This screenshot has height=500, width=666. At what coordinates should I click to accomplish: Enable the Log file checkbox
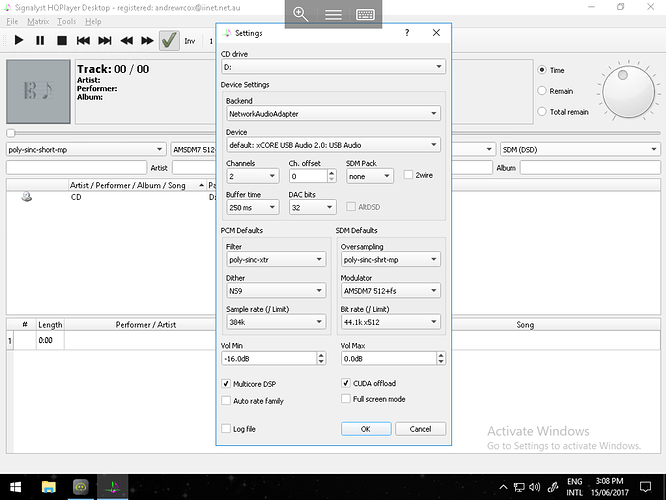226,429
